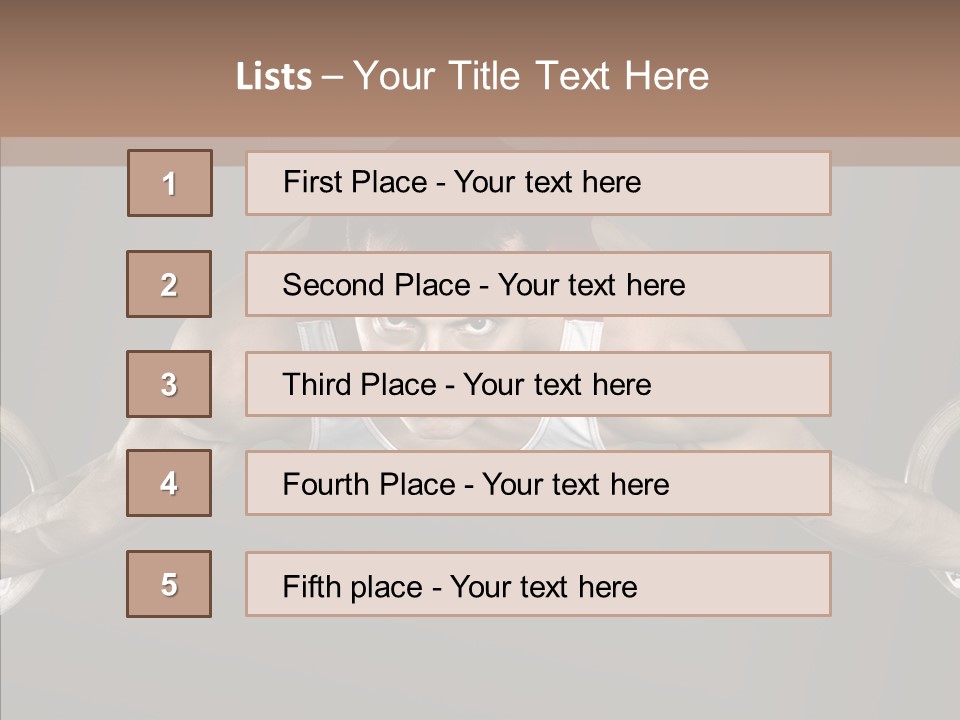Select the First Place text box
960x720 pixels.
(538, 183)
